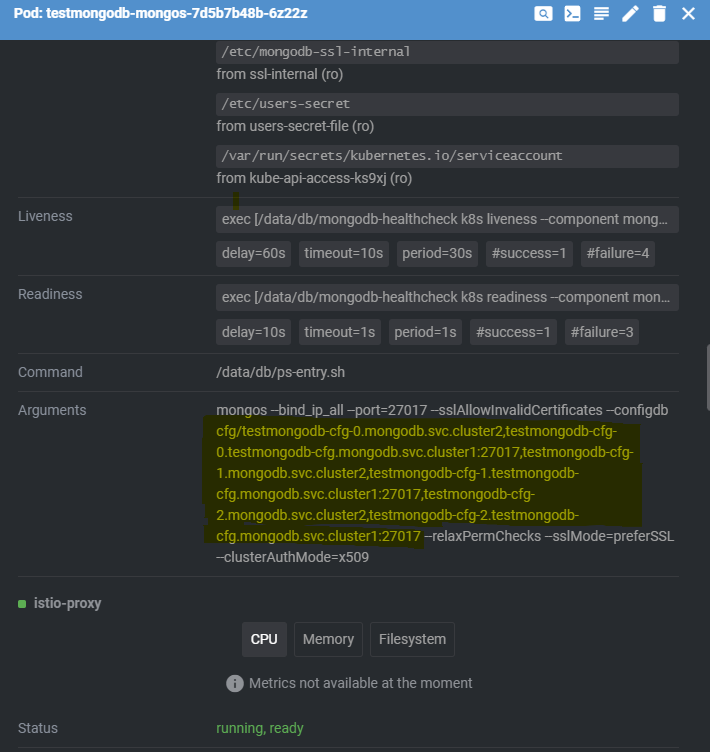Click the istio-proxy container name
The height and width of the screenshot is (752, 710).
pyautogui.click(x=67, y=603)
